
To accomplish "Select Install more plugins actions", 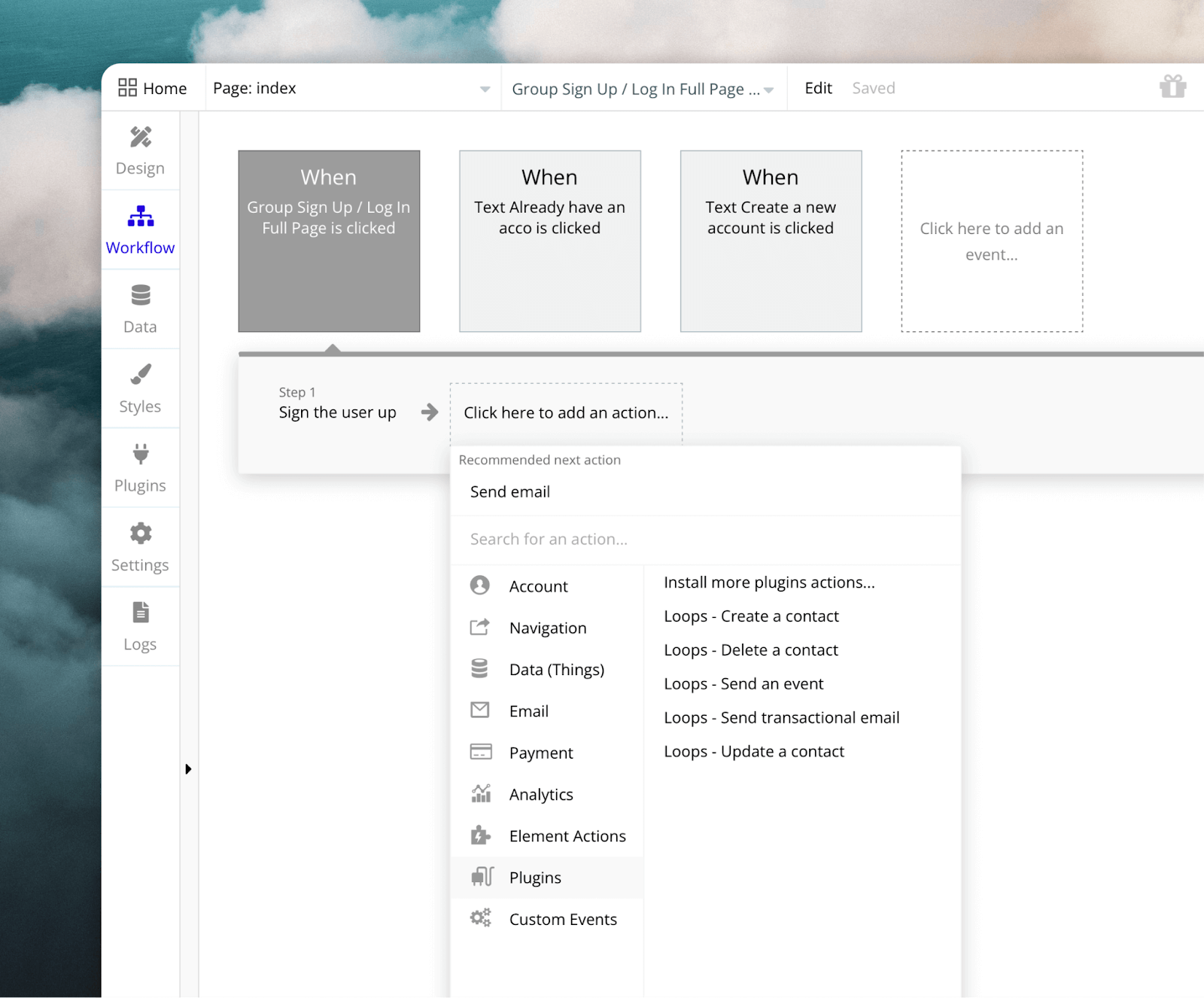I will point(769,582).
